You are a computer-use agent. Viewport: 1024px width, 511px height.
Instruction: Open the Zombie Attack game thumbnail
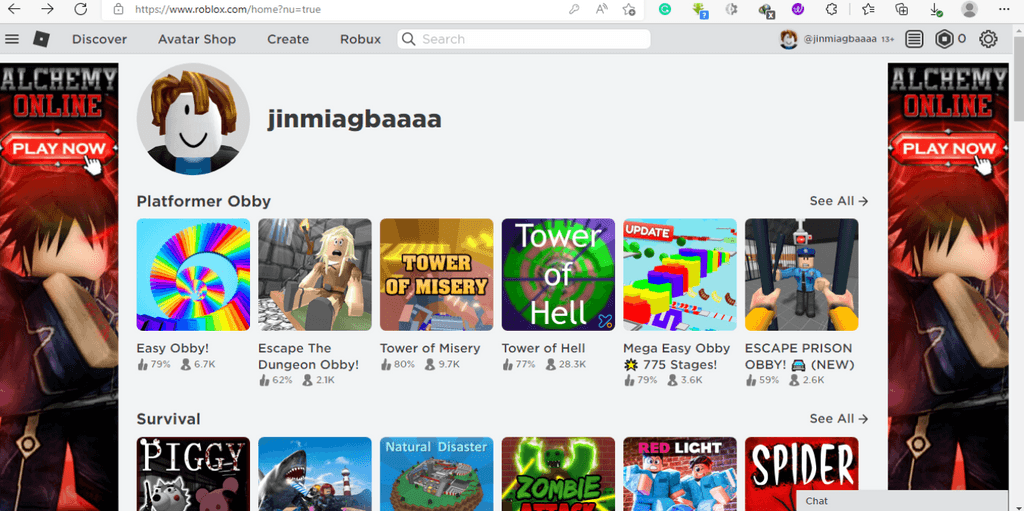click(558, 474)
